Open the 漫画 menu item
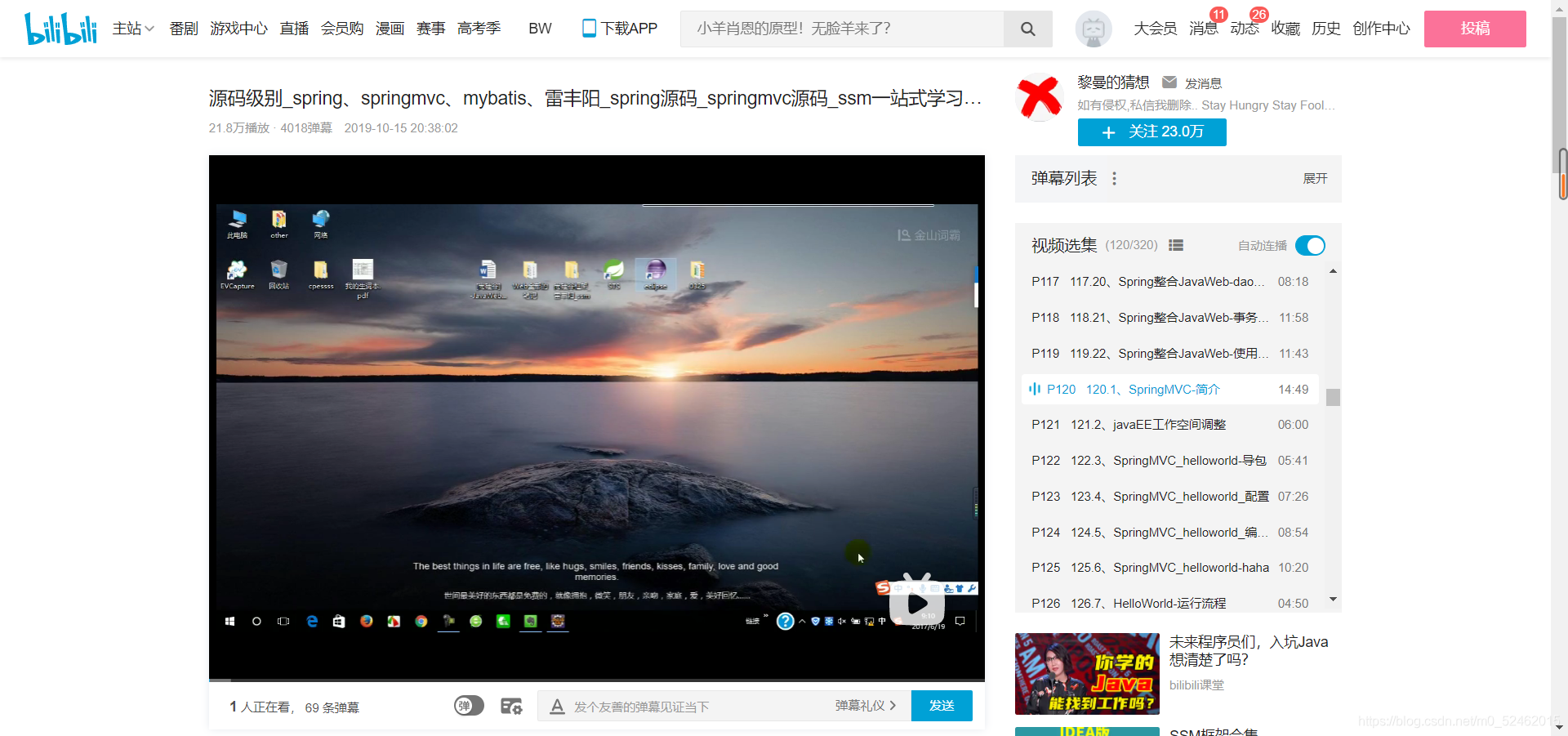Image resolution: width=1568 pixels, height=736 pixels. tap(390, 29)
